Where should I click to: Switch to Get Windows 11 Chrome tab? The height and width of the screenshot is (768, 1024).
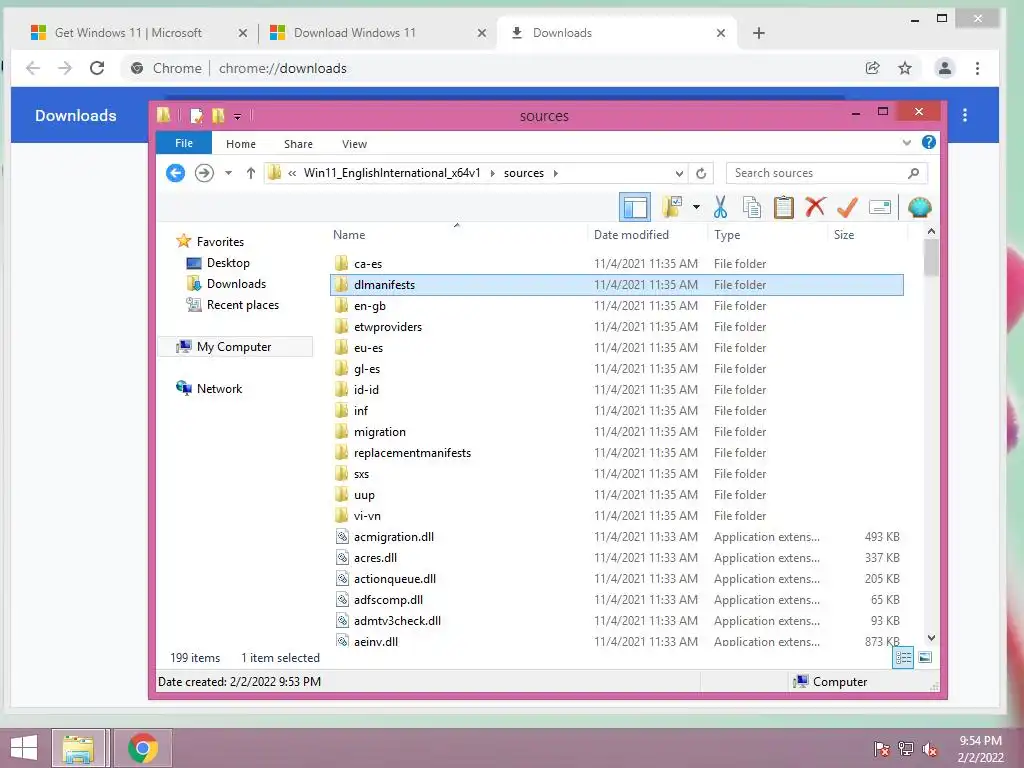(x=128, y=33)
